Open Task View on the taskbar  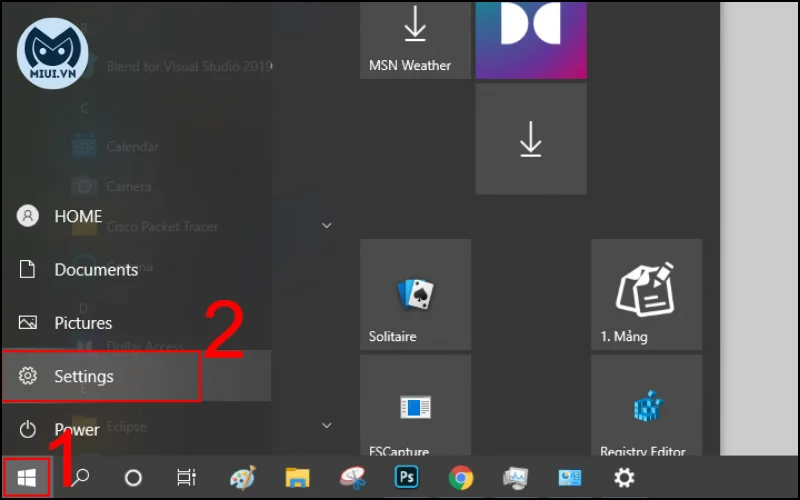coord(186,478)
